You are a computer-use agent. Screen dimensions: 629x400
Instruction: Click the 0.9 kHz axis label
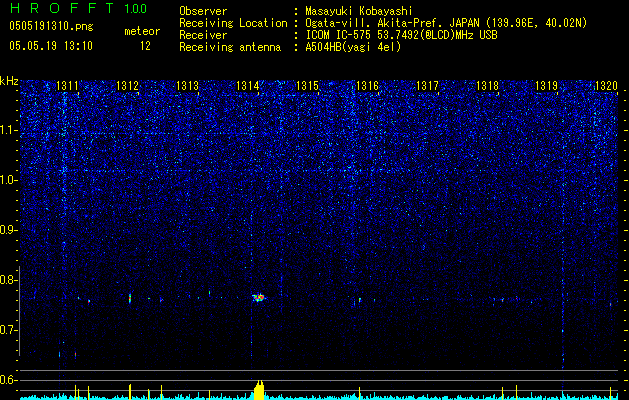[x=9, y=230]
